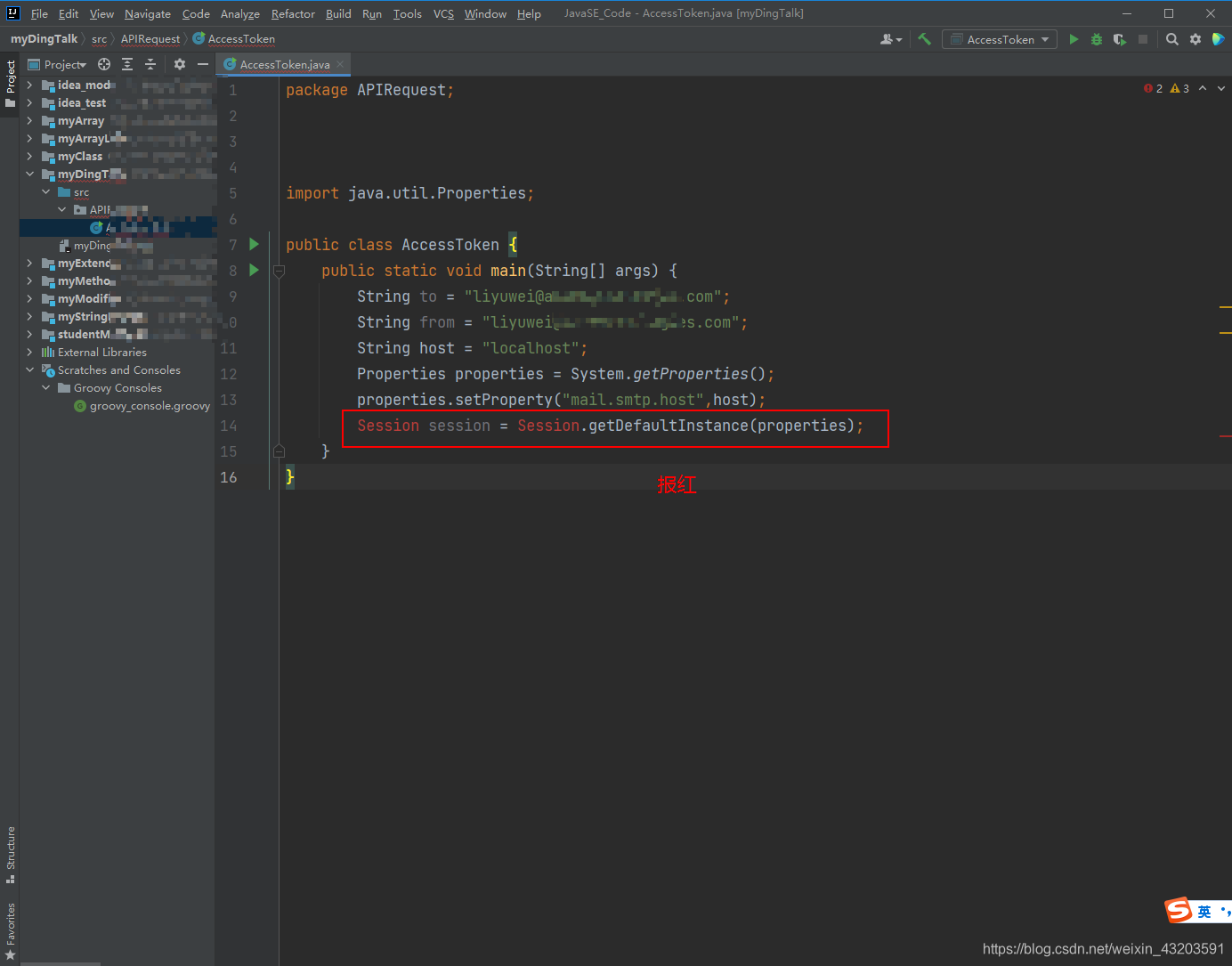Expand the idea_test module

coord(29,103)
